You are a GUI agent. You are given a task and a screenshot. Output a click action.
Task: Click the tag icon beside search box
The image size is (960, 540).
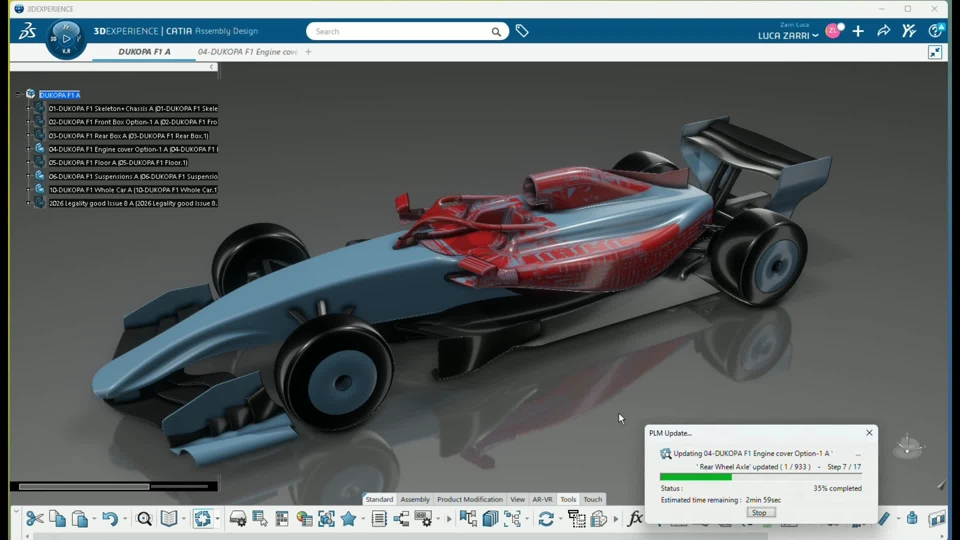pyautogui.click(x=522, y=31)
